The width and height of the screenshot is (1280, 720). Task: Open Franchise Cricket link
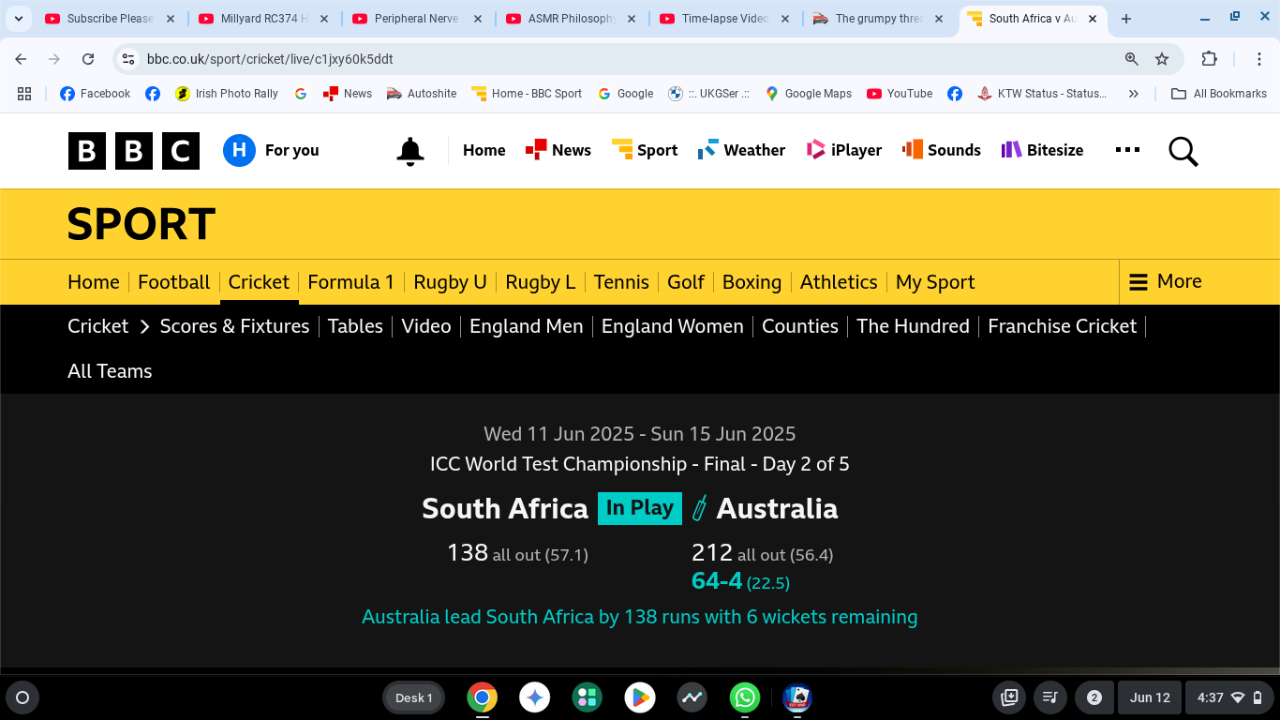tap(1062, 326)
